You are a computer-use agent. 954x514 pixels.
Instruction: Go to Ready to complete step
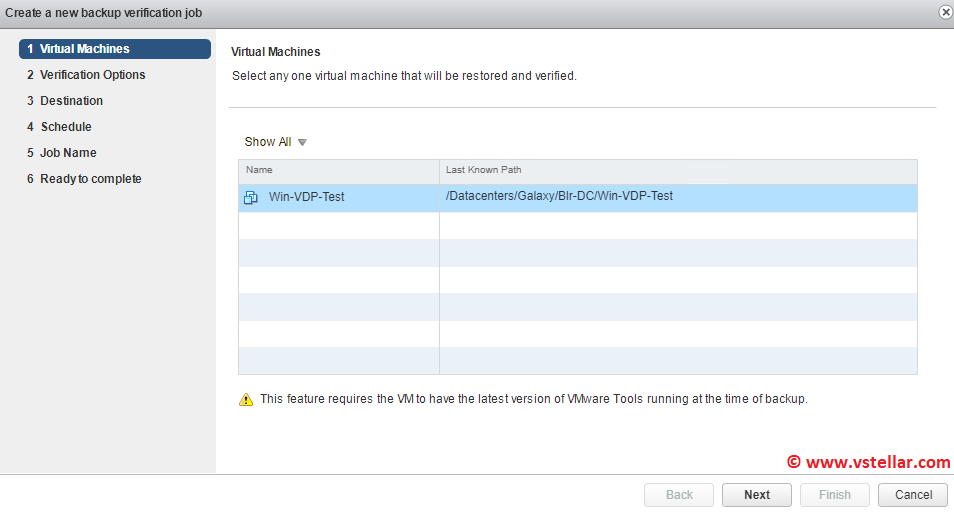click(x=90, y=179)
